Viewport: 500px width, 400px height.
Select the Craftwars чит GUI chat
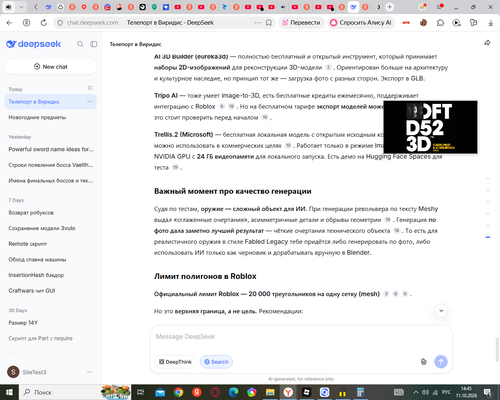(51, 291)
